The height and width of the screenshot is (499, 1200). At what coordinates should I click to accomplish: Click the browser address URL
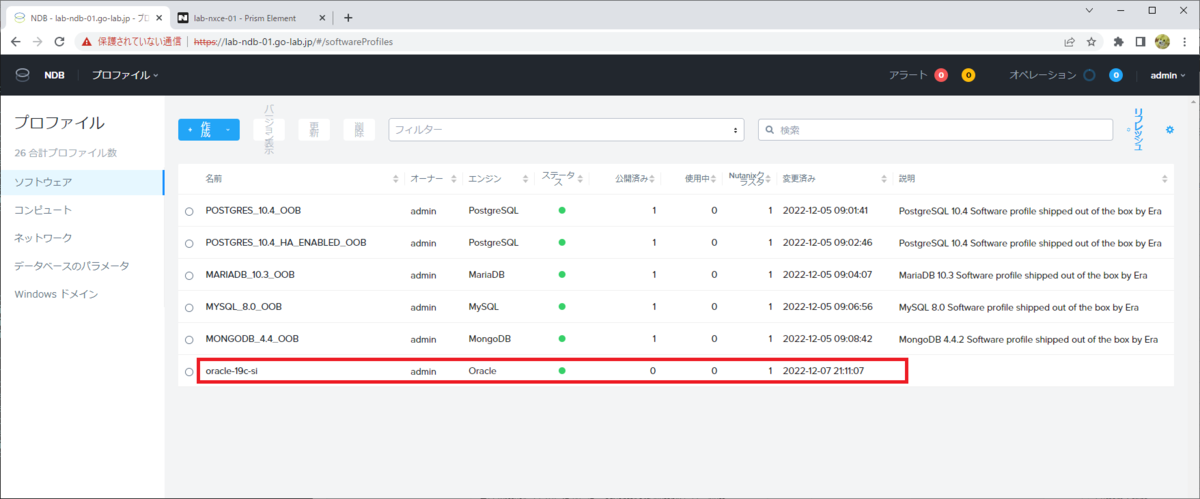pyautogui.click(x=292, y=42)
